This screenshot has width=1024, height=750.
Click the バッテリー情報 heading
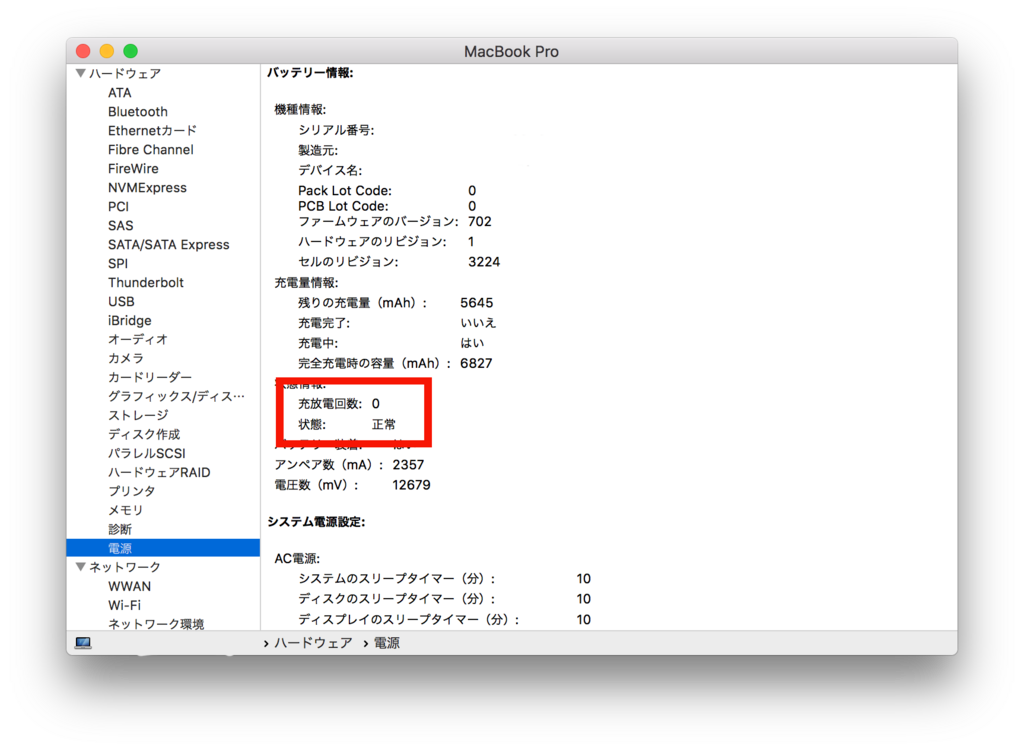(310, 73)
